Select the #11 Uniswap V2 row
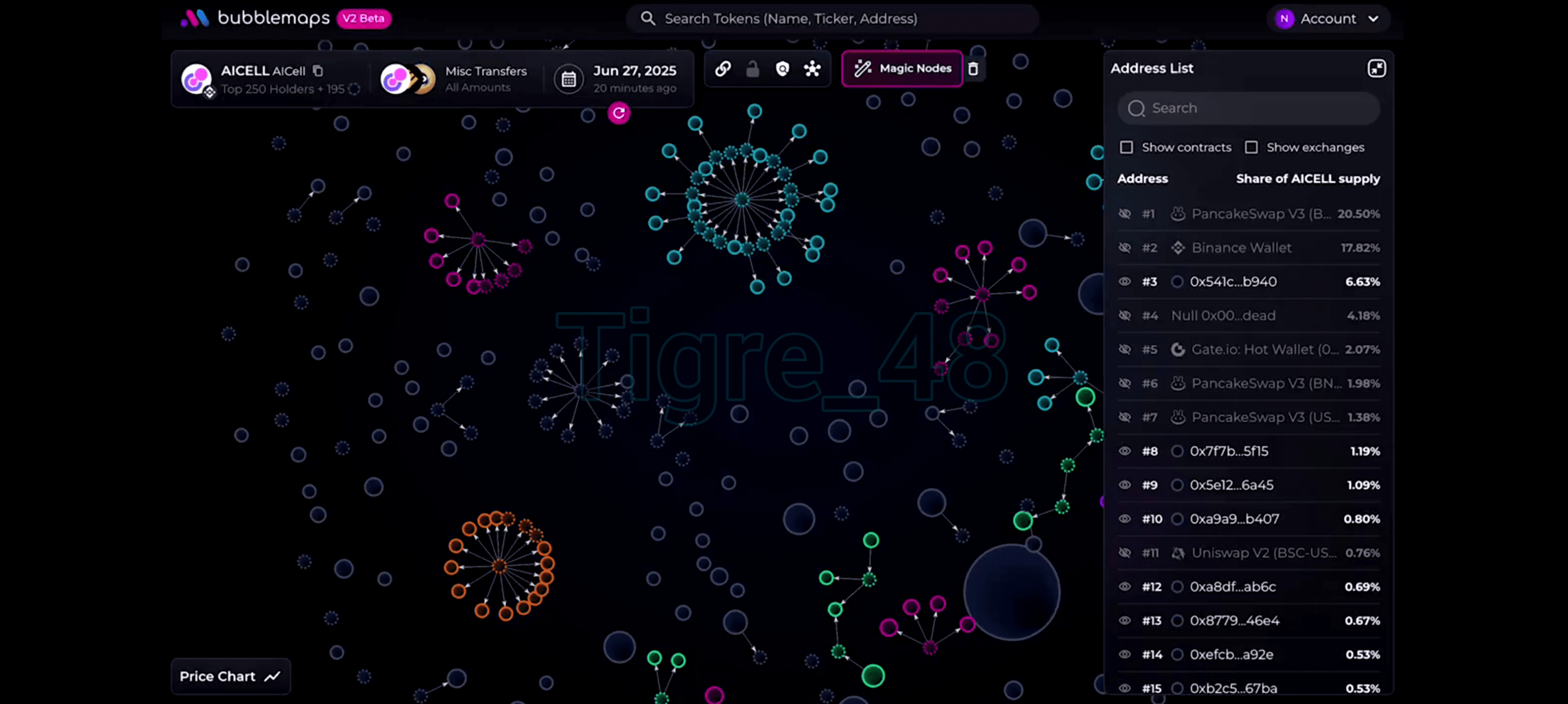This screenshot has height=704, width=1568. click(x=1248, y=553)
